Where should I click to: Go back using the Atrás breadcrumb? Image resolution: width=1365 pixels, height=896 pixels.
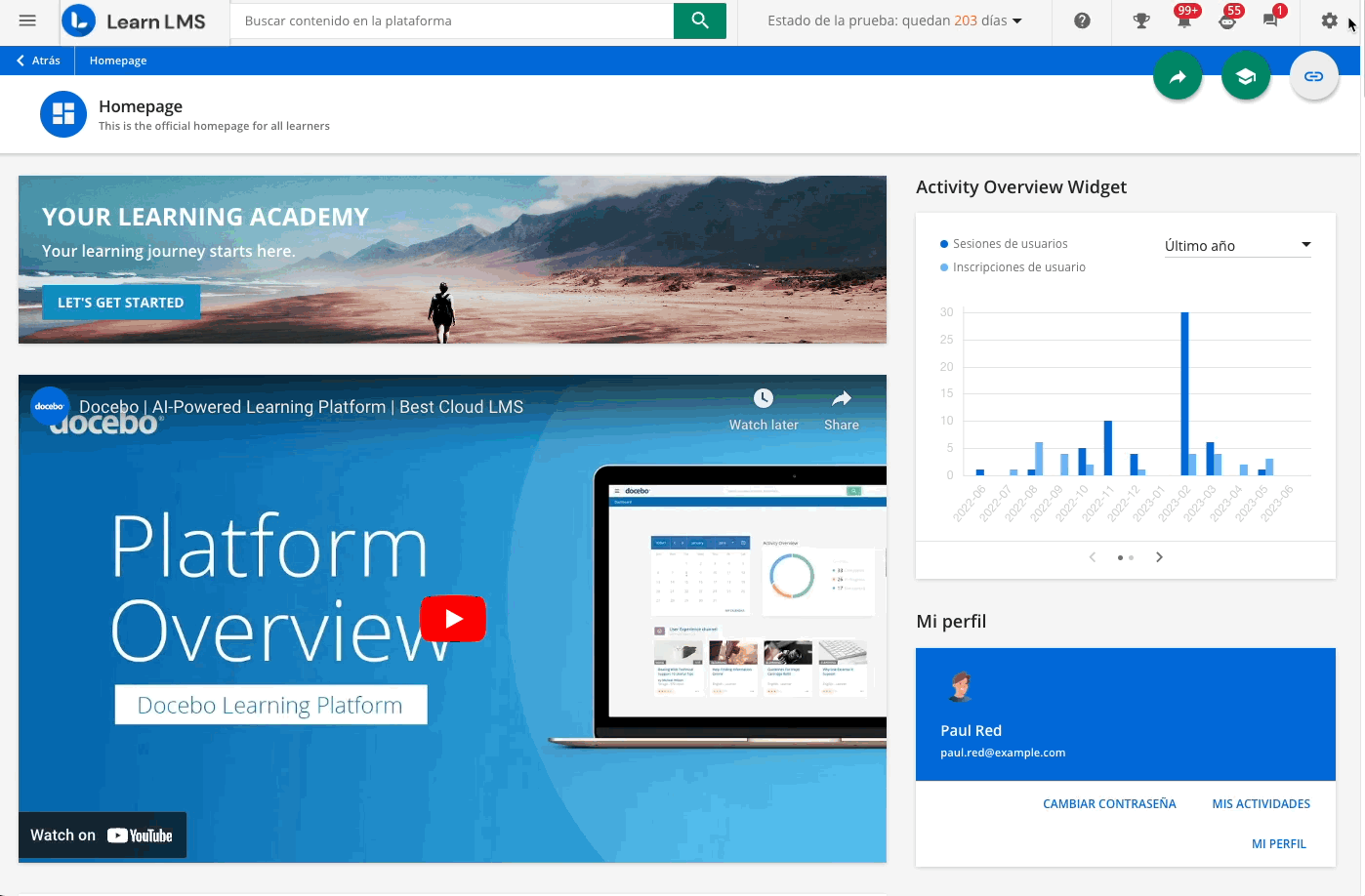tap(37, 60)
